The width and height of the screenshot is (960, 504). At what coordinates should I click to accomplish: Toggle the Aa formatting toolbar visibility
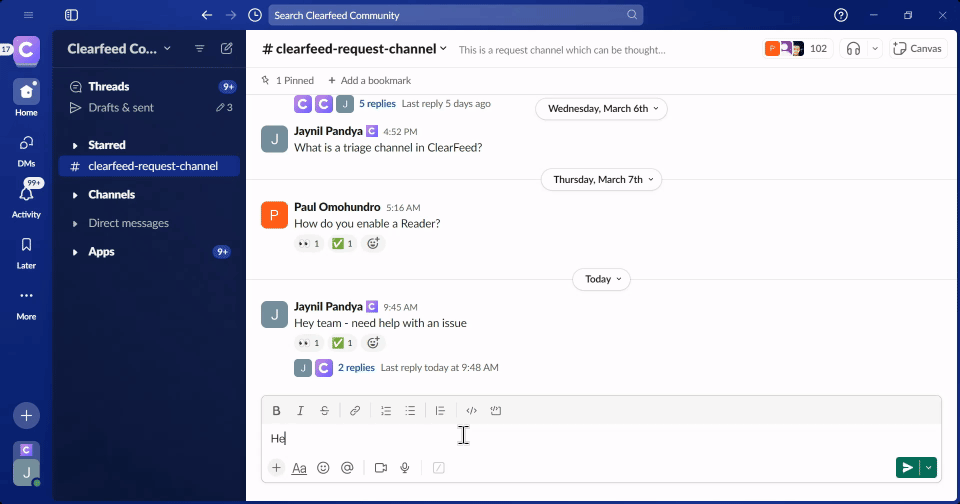[299, 467]
